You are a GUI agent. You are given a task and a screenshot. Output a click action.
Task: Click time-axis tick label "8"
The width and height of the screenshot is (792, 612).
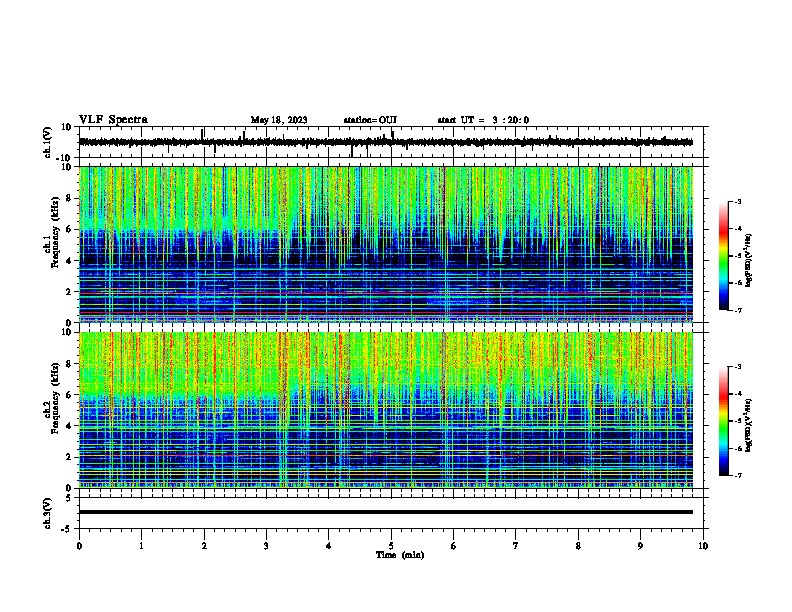click(x=578, y=546)
